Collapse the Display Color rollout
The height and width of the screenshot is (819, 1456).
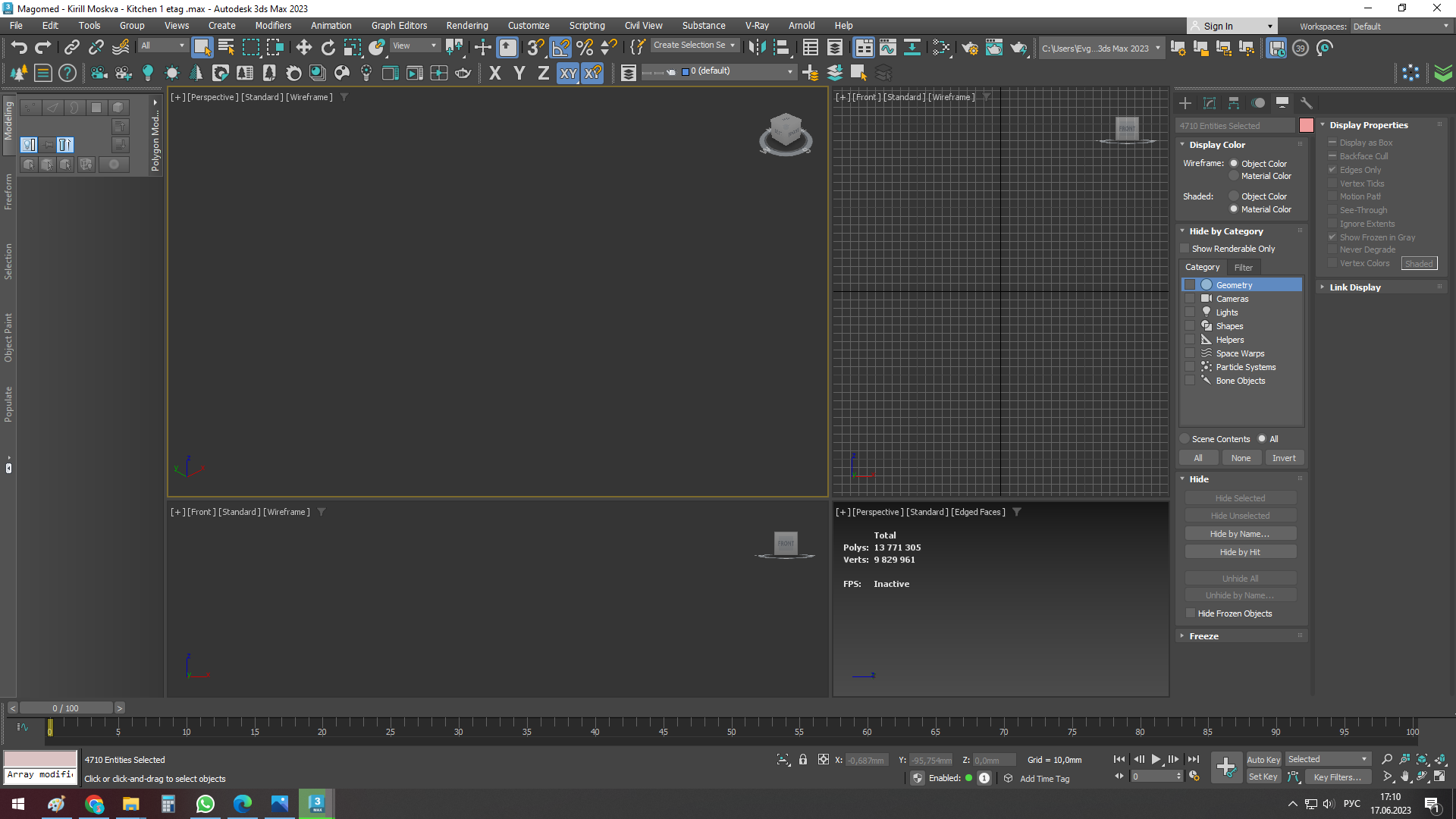coord(1217,144)
